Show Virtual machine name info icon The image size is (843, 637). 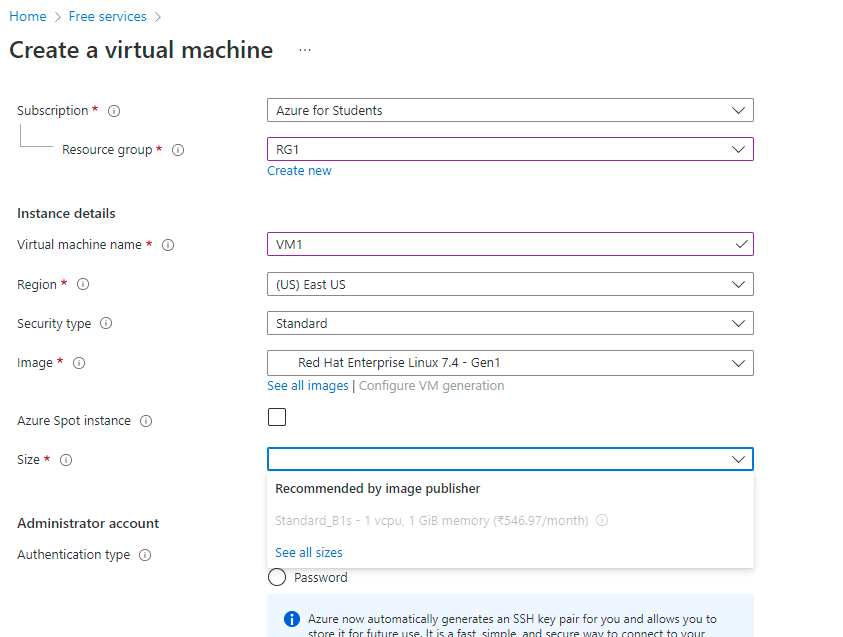pyautogui.click(x=168, y=245)
